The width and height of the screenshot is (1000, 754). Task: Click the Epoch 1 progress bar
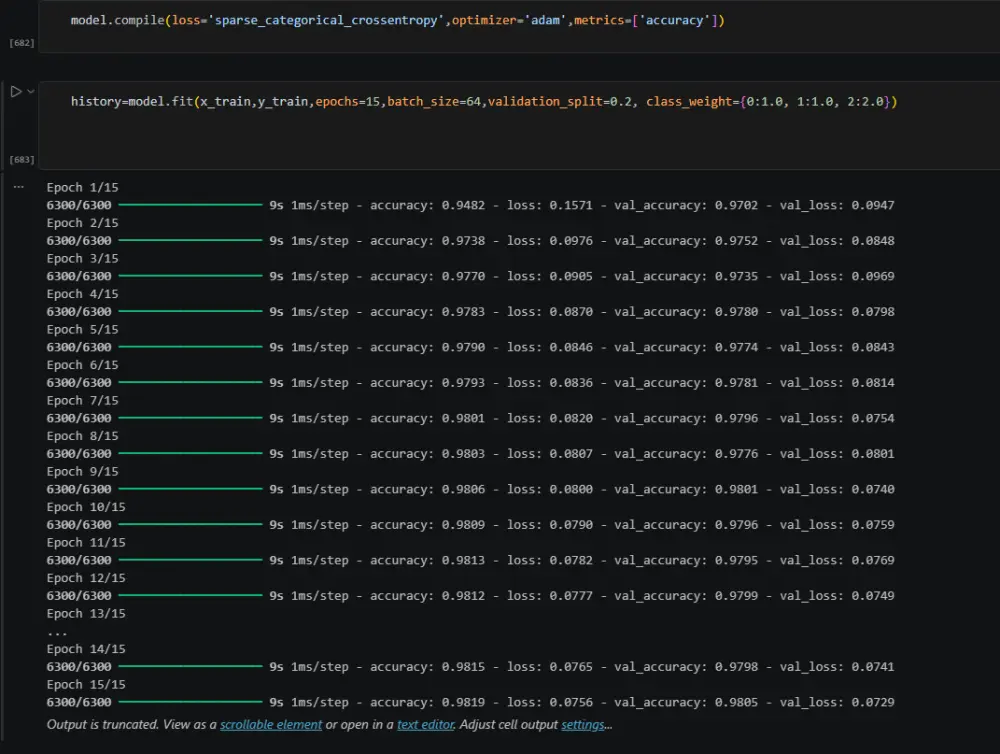190,205
